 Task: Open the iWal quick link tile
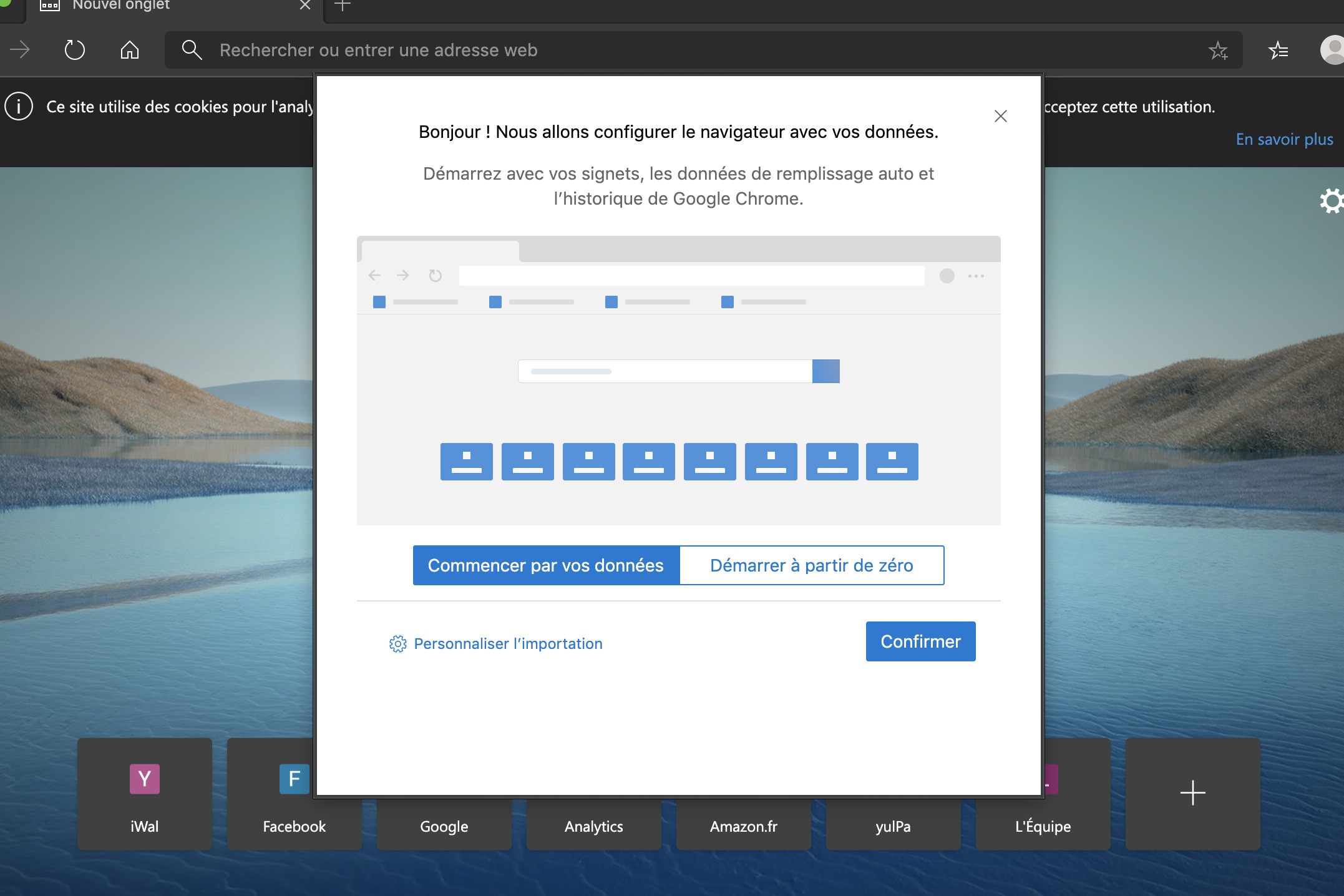tap(145, 794)
